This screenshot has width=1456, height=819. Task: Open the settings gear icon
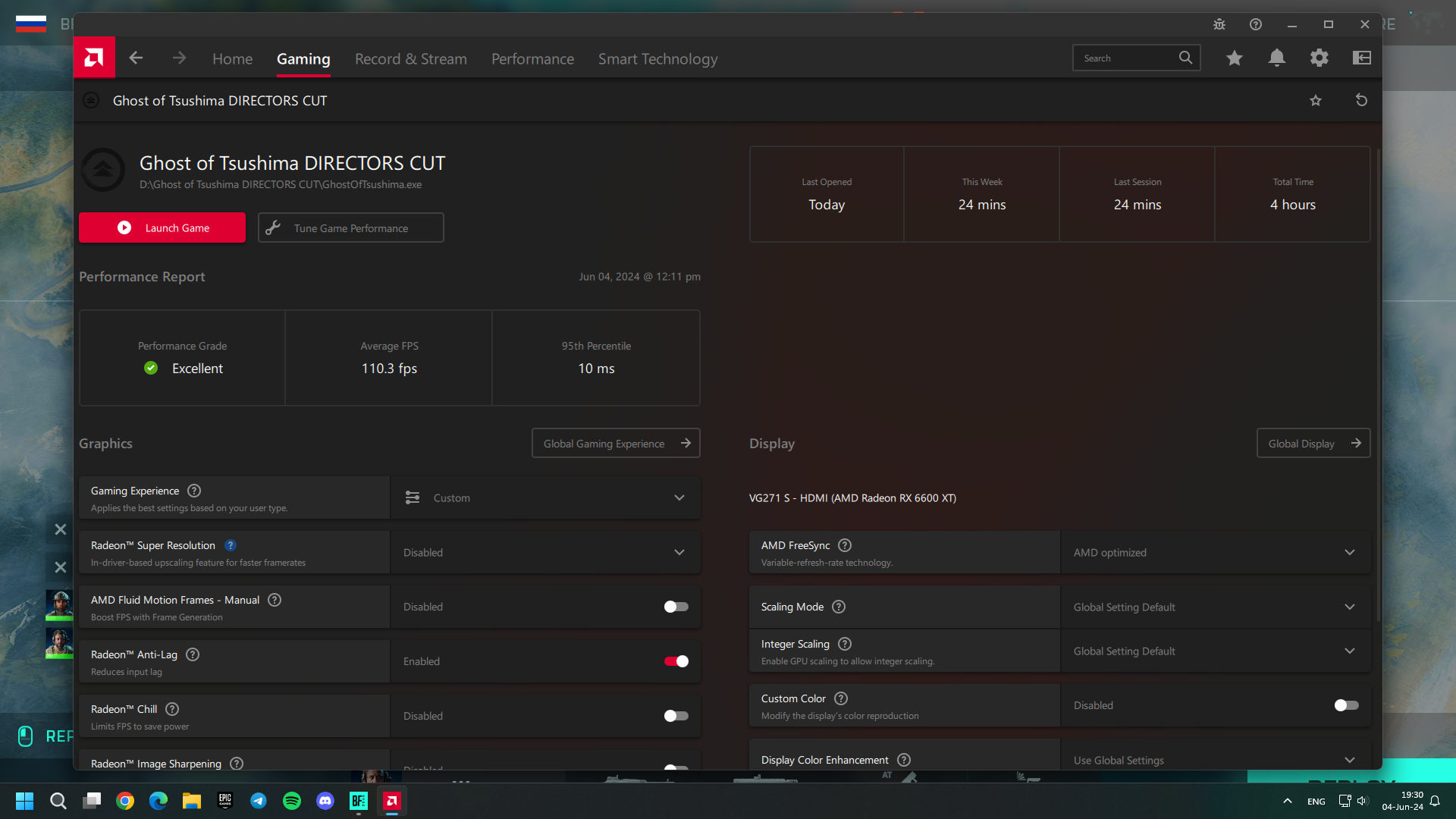tap(1319, 58)
